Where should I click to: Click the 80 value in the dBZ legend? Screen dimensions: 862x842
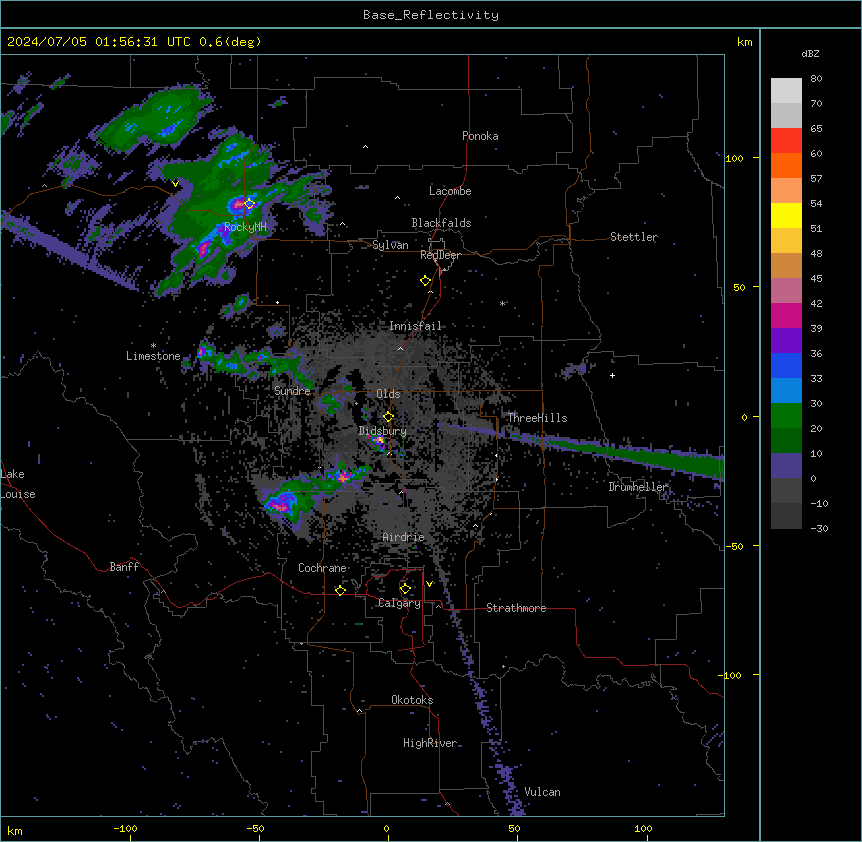click(x=816, y=79)
